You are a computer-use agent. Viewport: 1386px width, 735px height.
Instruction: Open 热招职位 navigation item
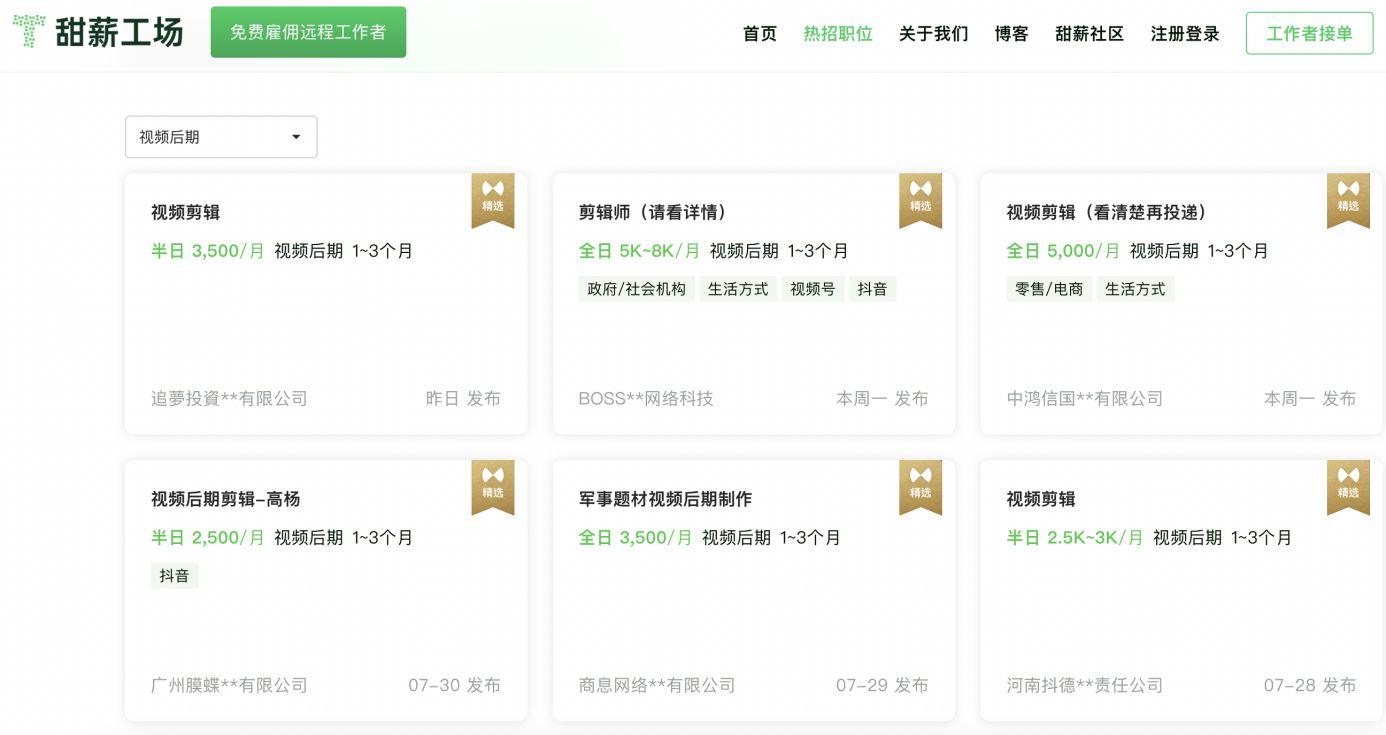(838, 33)
